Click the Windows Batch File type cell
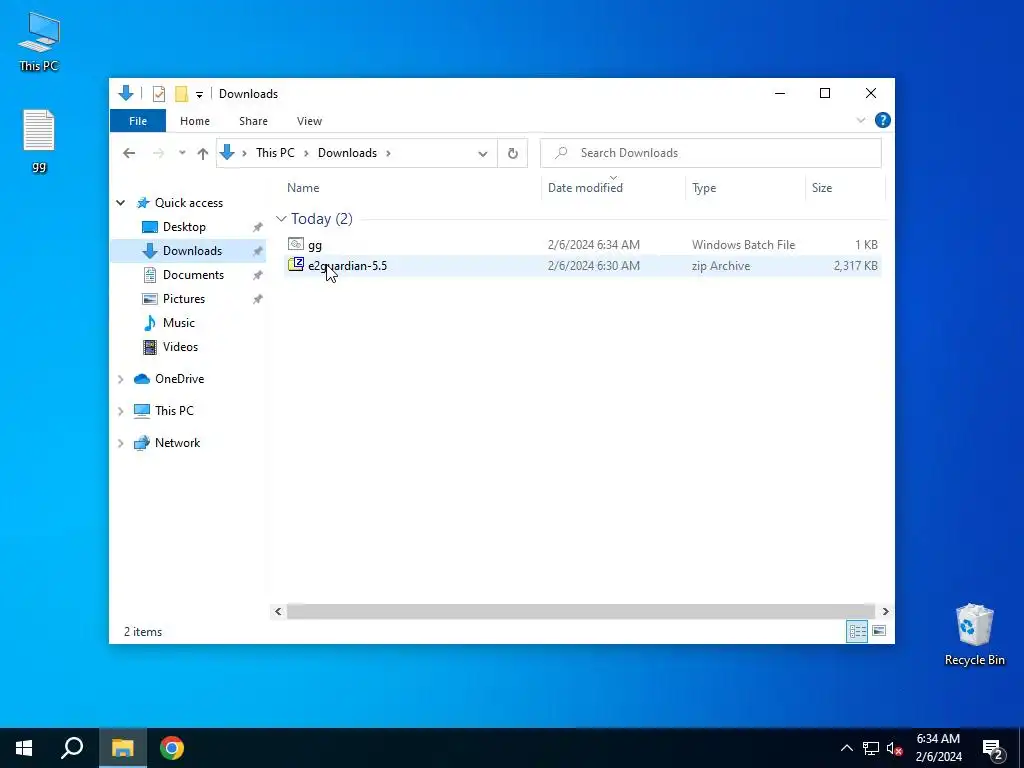1024x768 pixels. [x=743, y=245]
